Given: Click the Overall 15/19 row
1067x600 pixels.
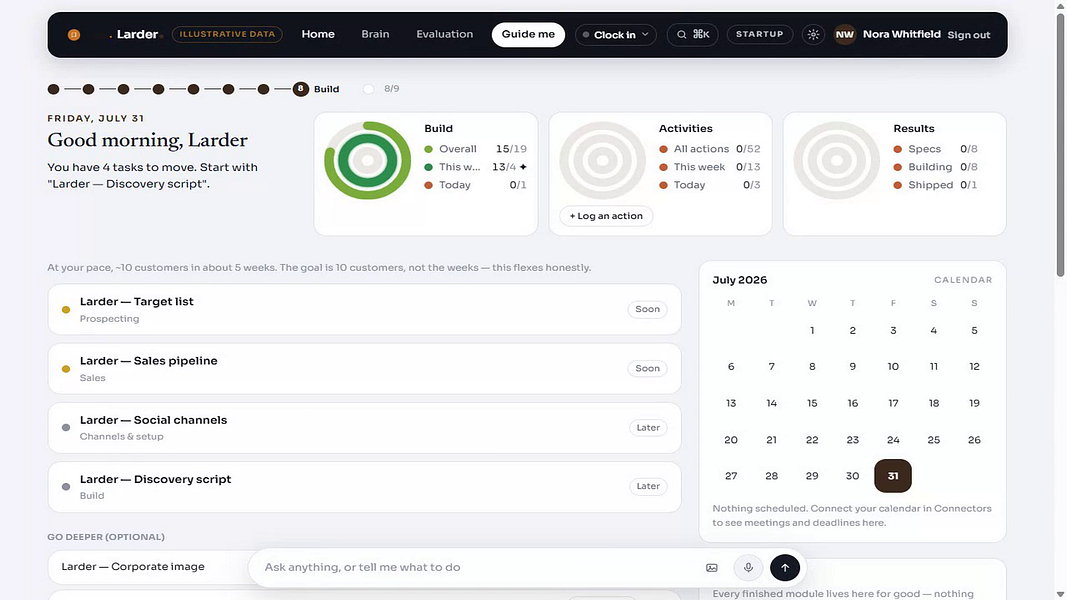Looking at the screenshot, I should click(x=475, y=149).
